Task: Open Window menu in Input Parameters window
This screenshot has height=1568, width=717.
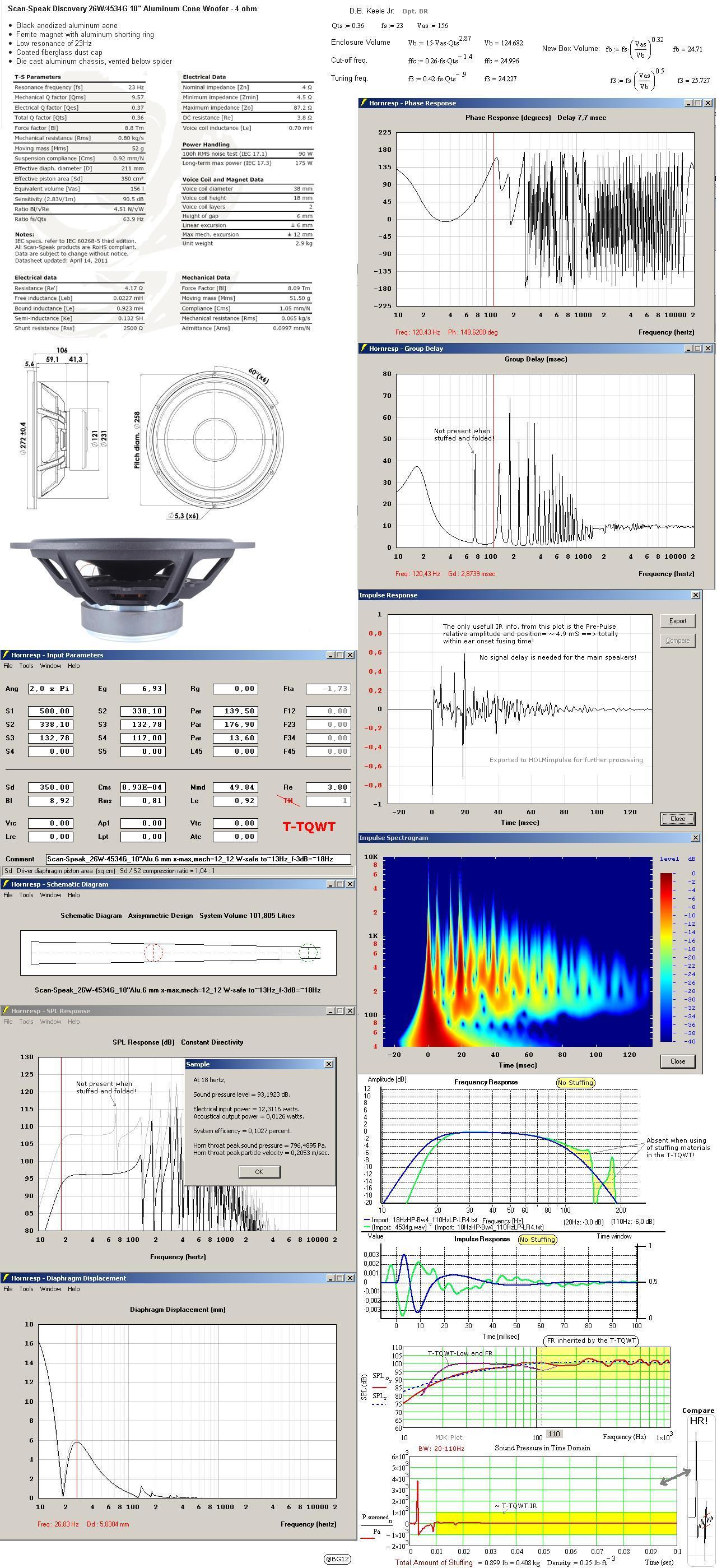Action: (x=50, y=666)
